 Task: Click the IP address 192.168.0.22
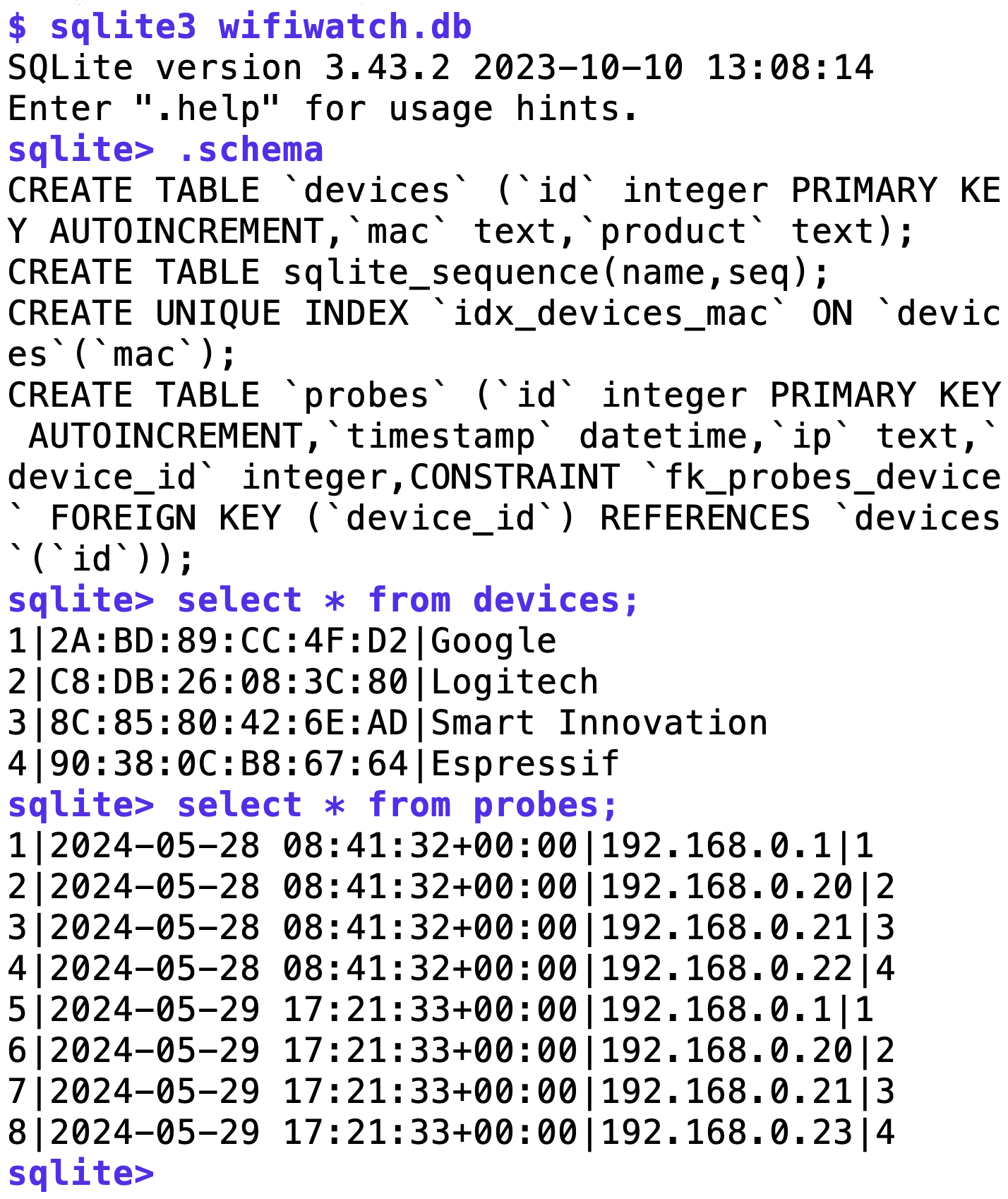pyautogui.click(x=727, y=969)
